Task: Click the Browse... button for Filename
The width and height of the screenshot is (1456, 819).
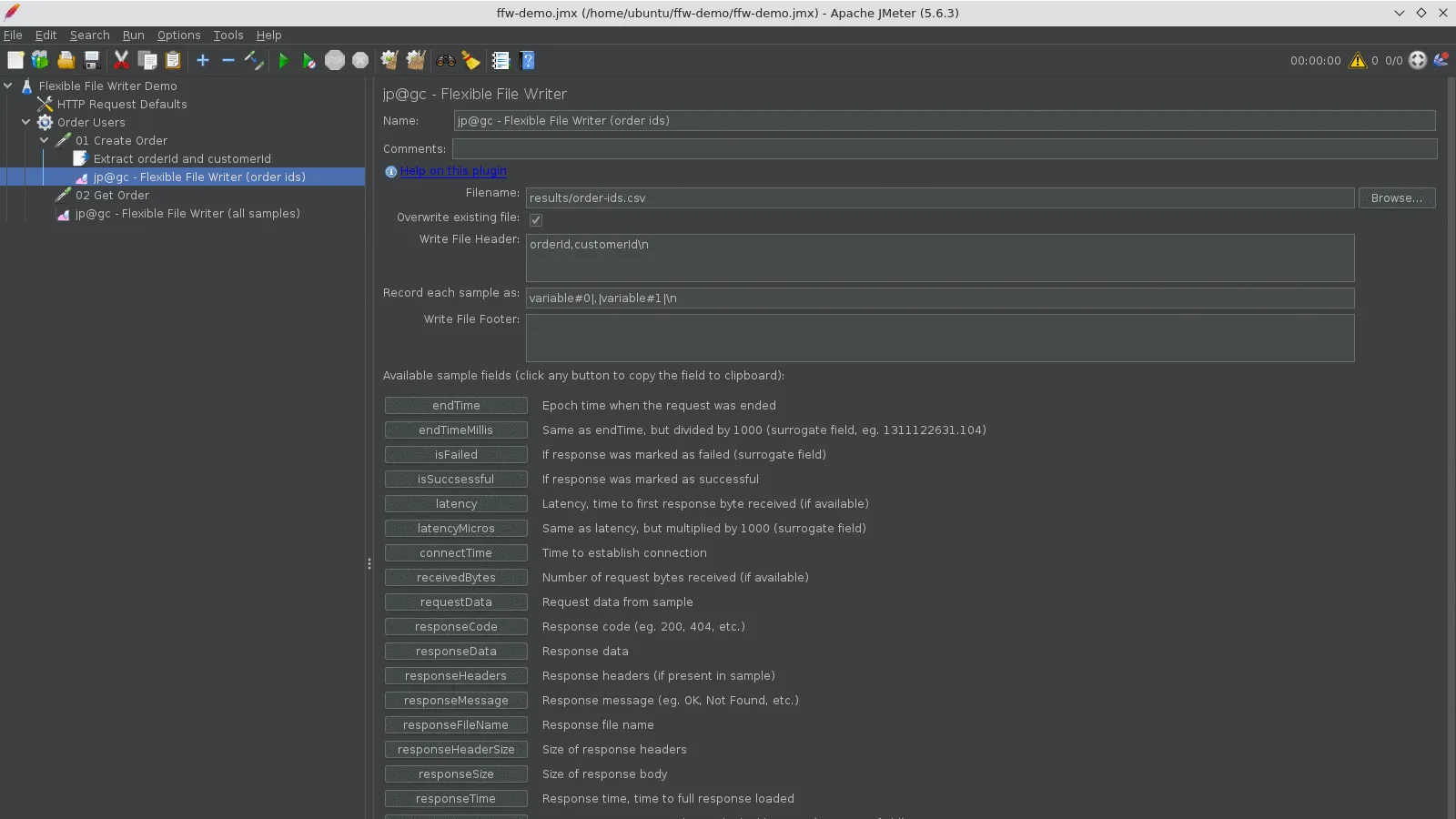Action: (1397, 198)
